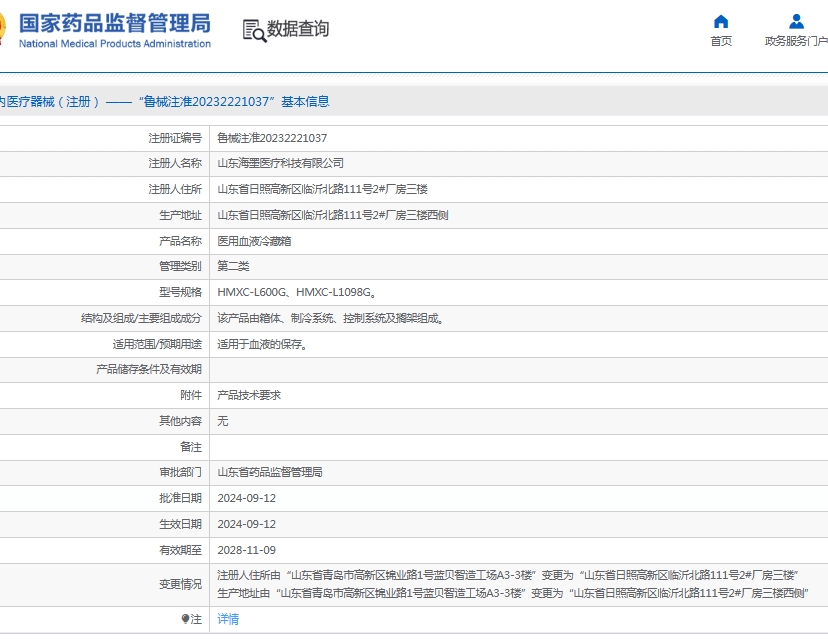Click the 适用范围/预期用途 label
Viewport: 828px width, 639px height.
point(157,344)
